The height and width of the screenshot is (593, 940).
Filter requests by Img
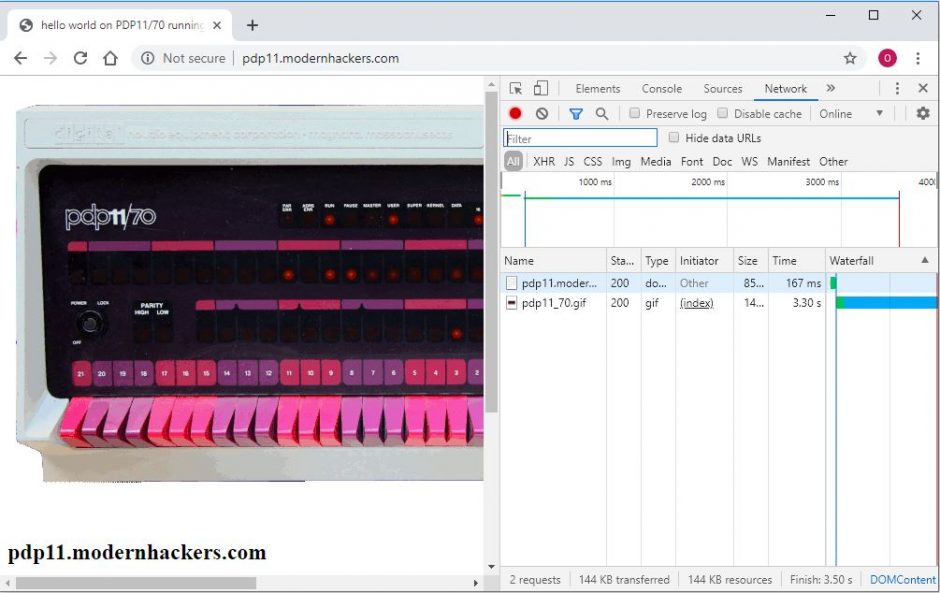pos(621,161)
